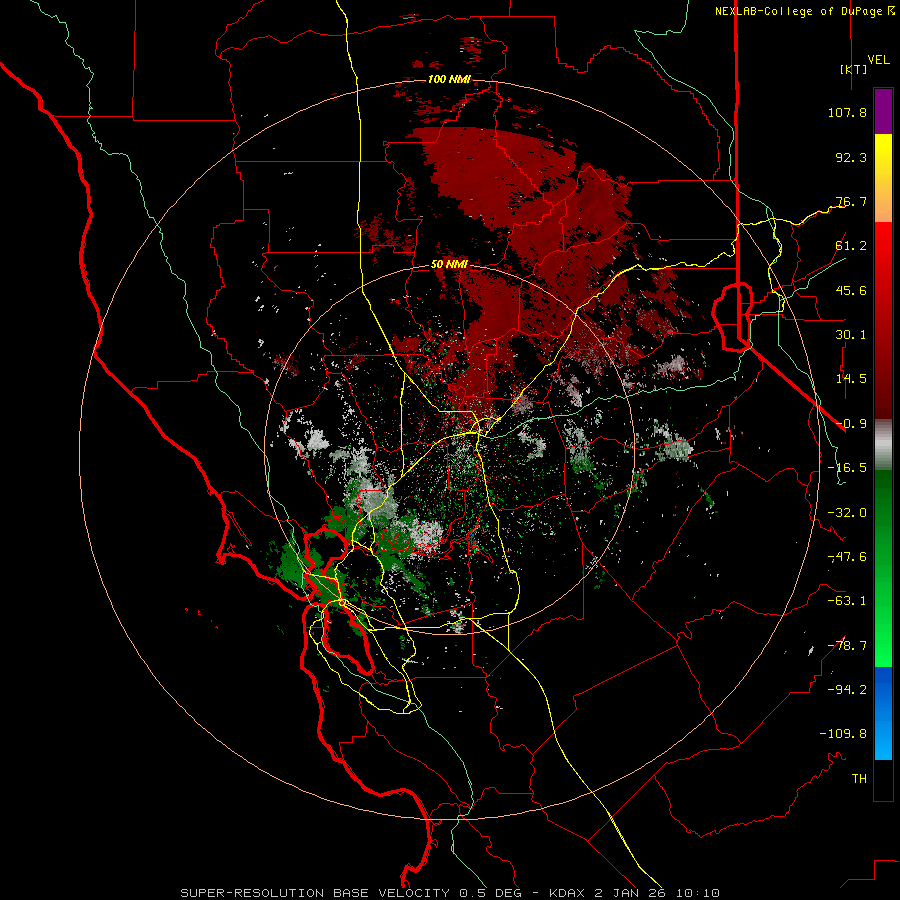Click the [KT] units label
The height and width of the screenshot is (900, 900).
coord(853,69)
